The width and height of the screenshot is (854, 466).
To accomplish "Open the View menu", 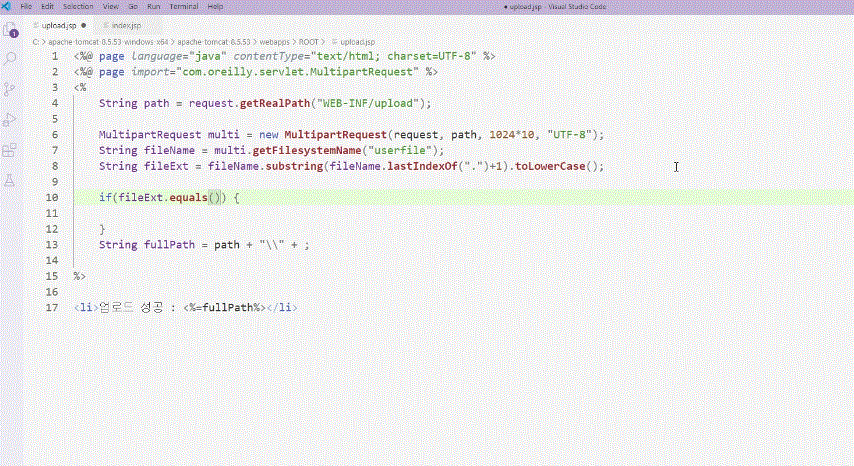I will 111,7.
